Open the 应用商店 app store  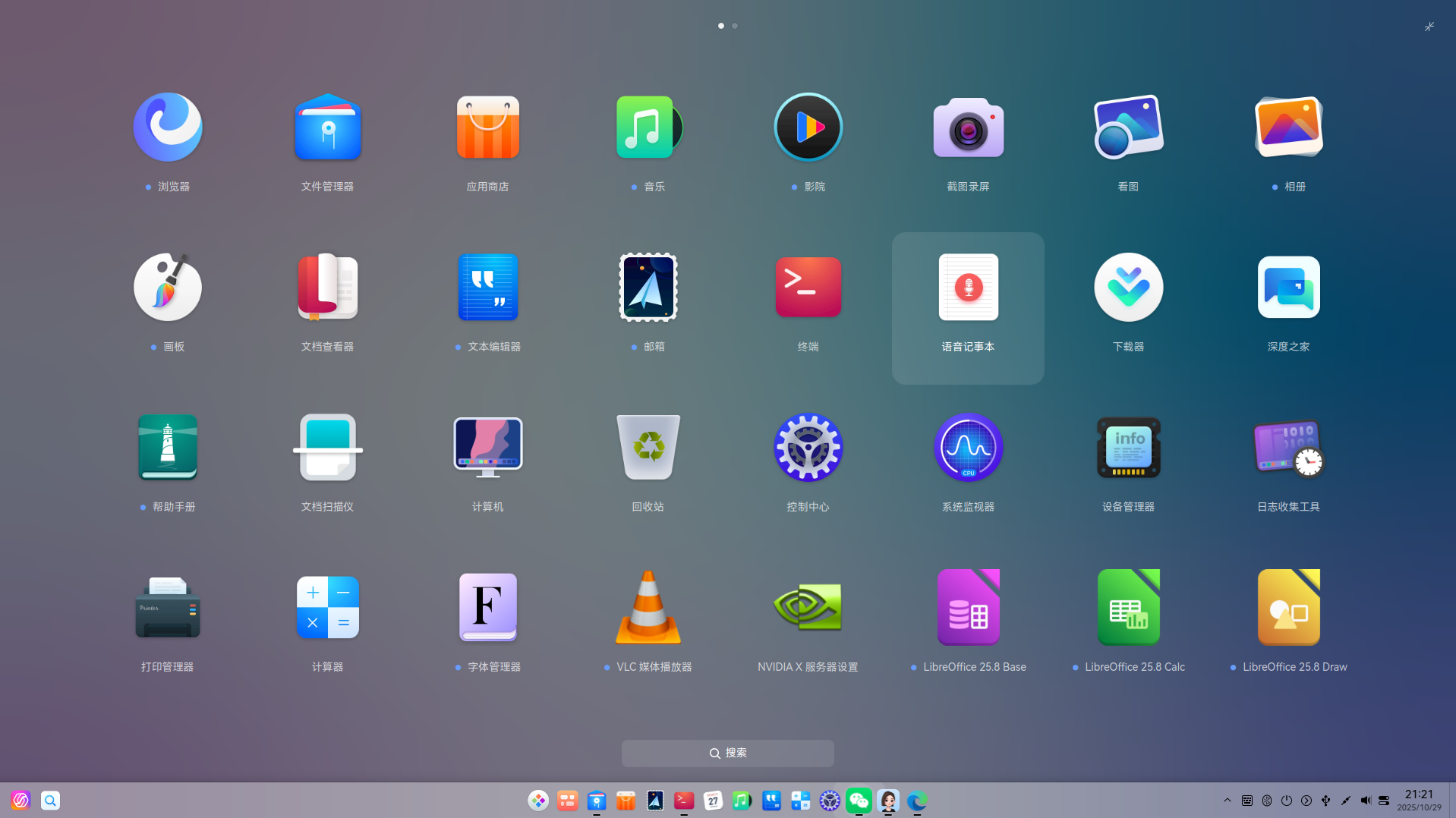pyautogui.click(x=488, y=127)
